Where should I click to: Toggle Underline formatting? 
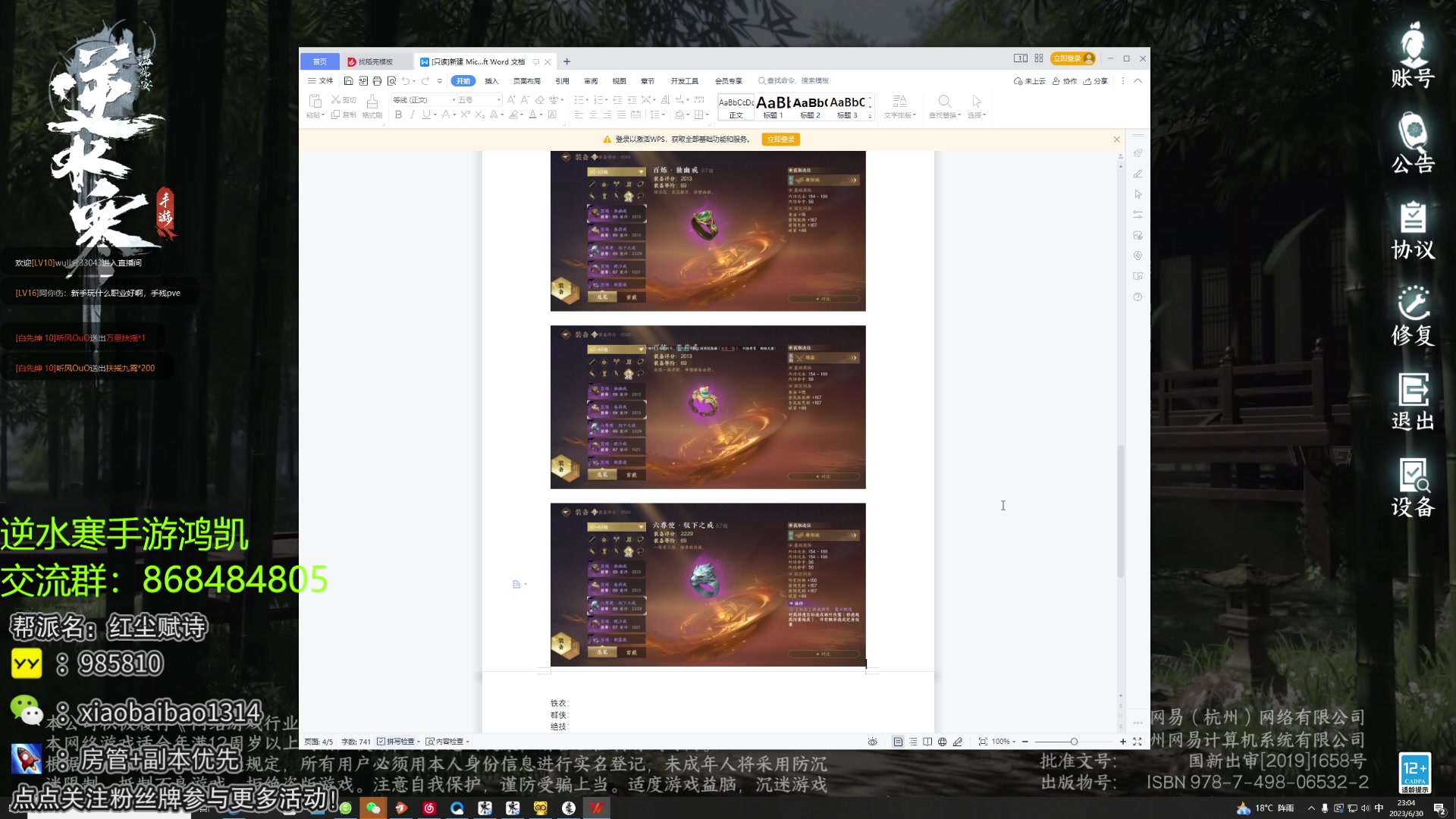tap(426, 115)
